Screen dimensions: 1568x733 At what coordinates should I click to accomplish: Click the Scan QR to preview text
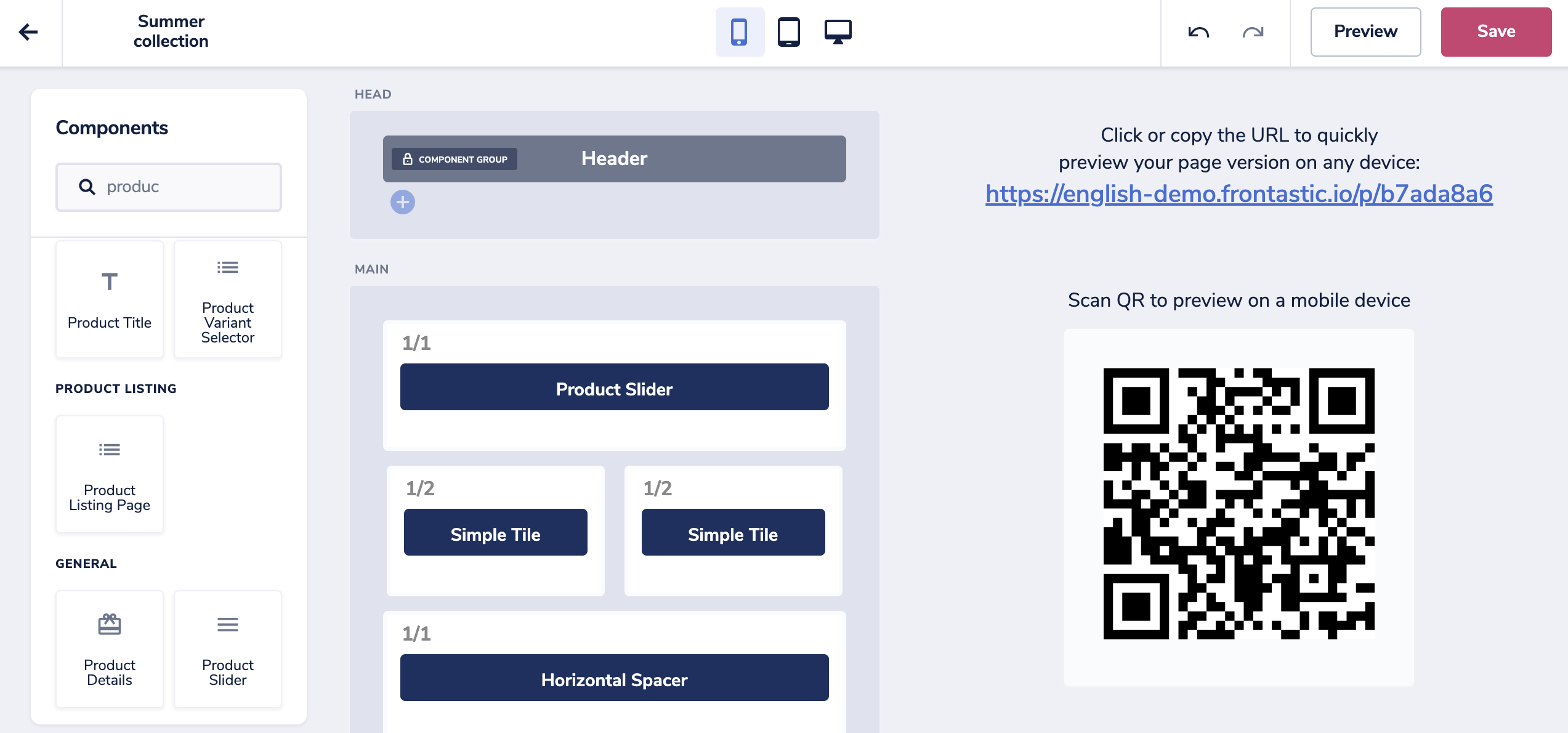[x=1239, y=300]
